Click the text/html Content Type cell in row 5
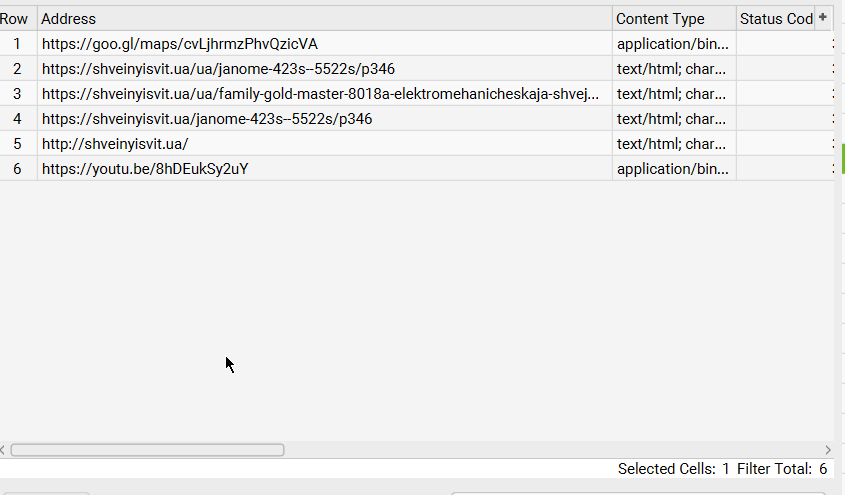Screen dimensions: 845x495 (673, 144)
